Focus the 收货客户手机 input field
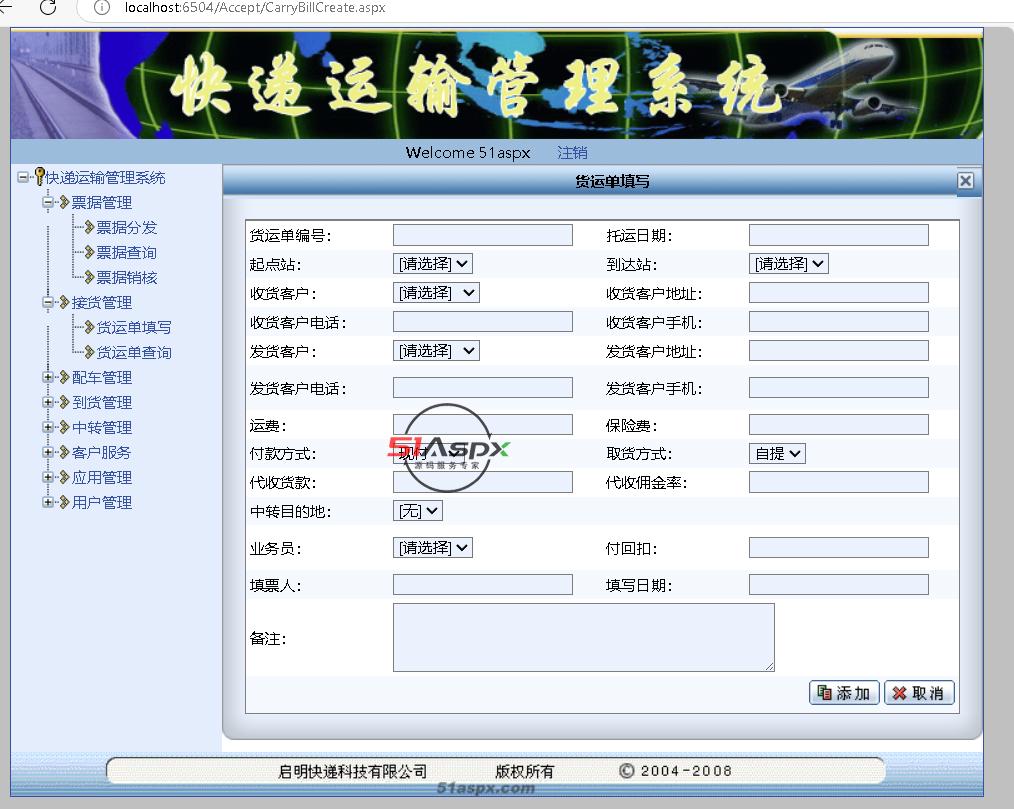 pyautogui.click(x=839, y=321)
